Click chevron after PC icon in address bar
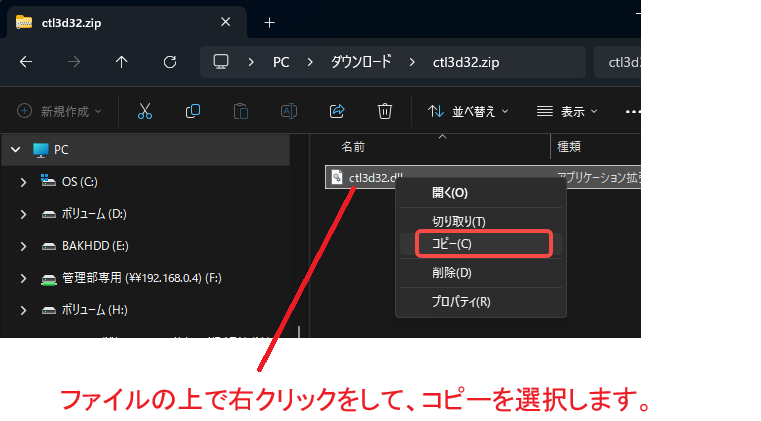 pos(251,62)
